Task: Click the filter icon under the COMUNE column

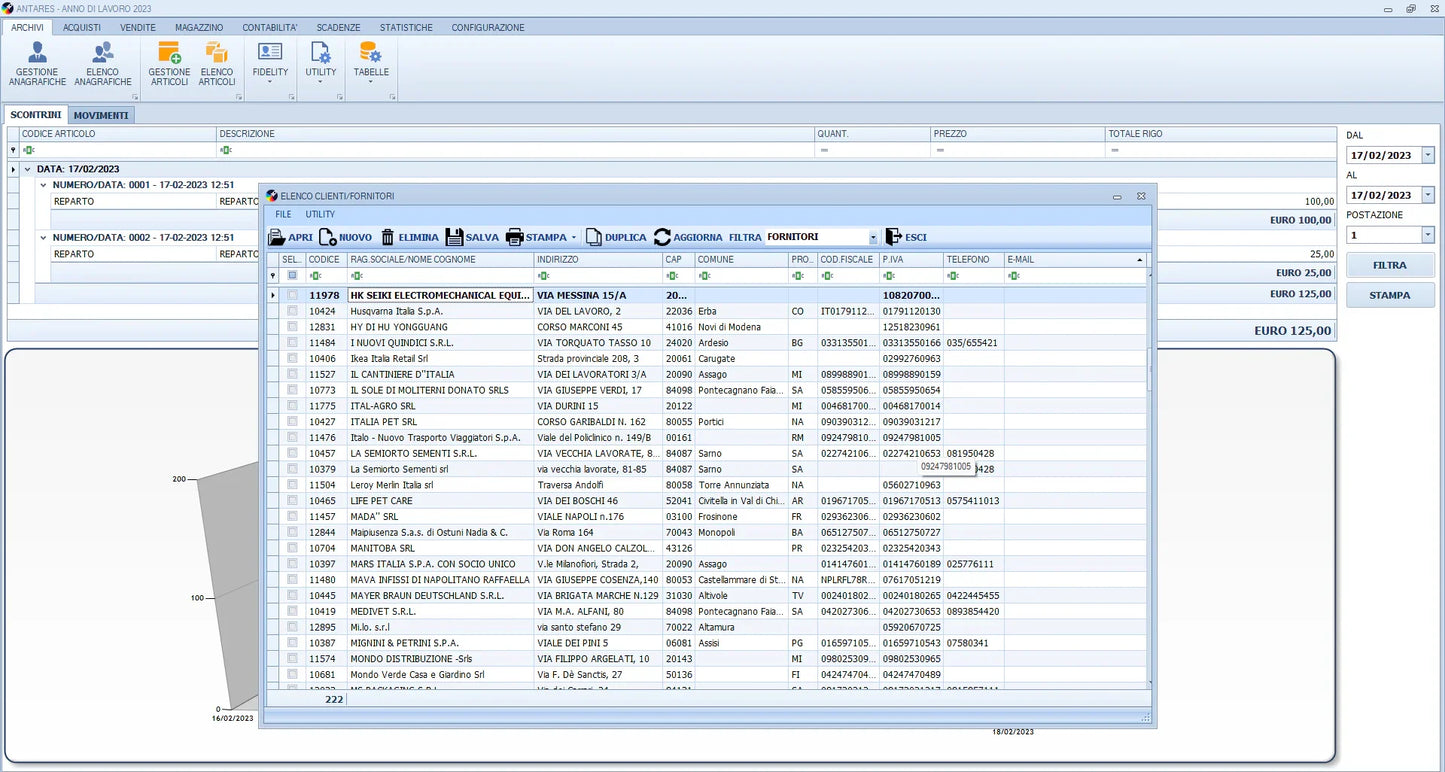Action: (704, 275)
